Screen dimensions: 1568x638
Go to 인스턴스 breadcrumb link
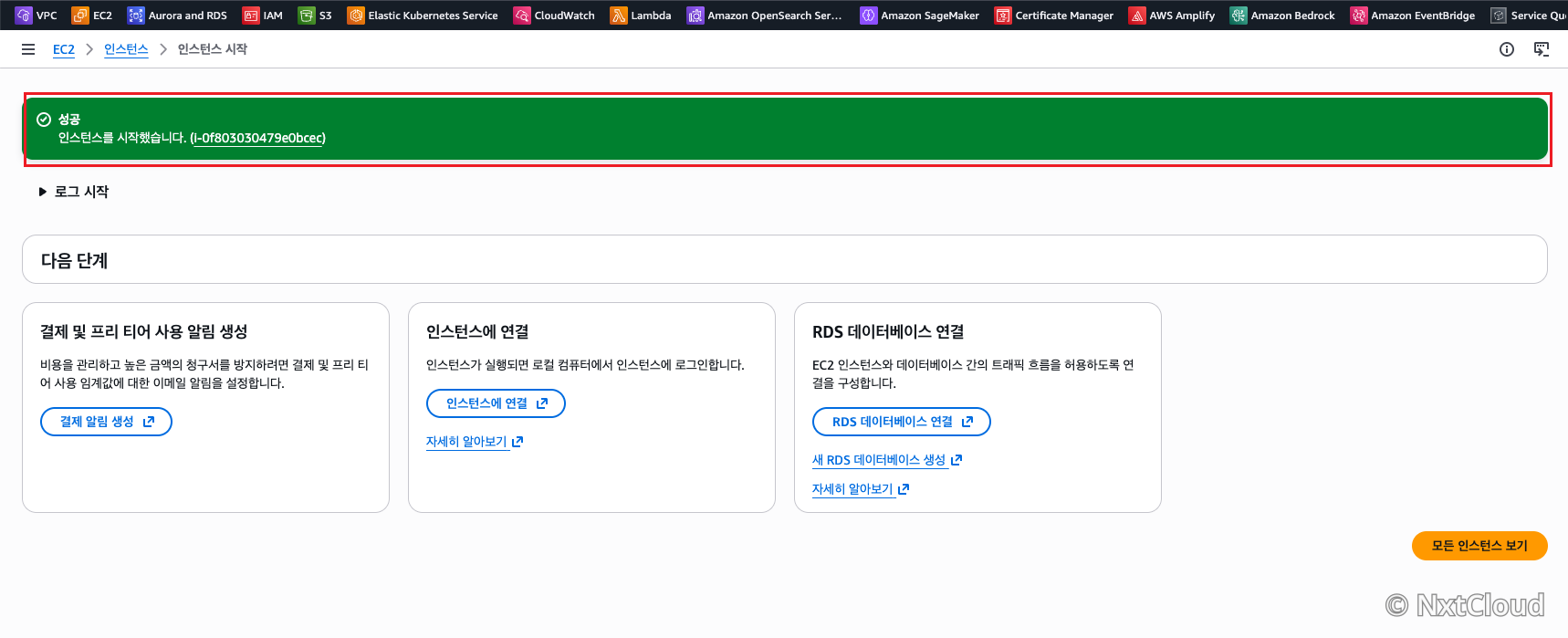pyautogui.click(x=126, y=49)
